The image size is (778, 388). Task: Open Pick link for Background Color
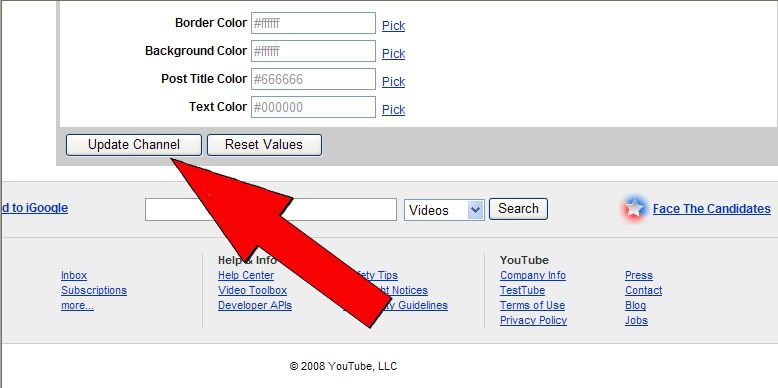393,54
